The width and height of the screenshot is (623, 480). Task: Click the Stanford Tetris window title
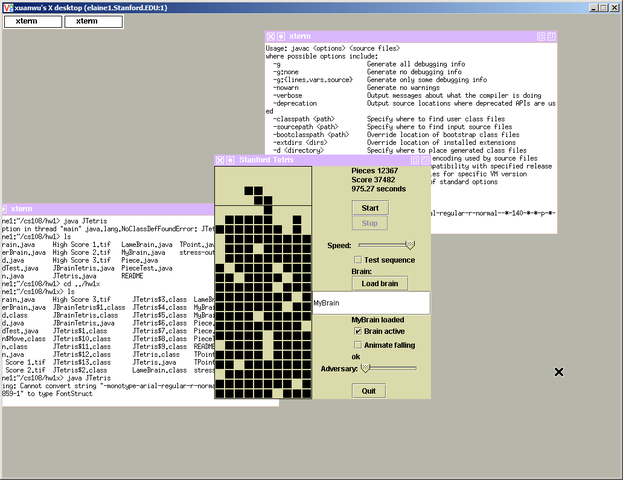pos(266,160)
